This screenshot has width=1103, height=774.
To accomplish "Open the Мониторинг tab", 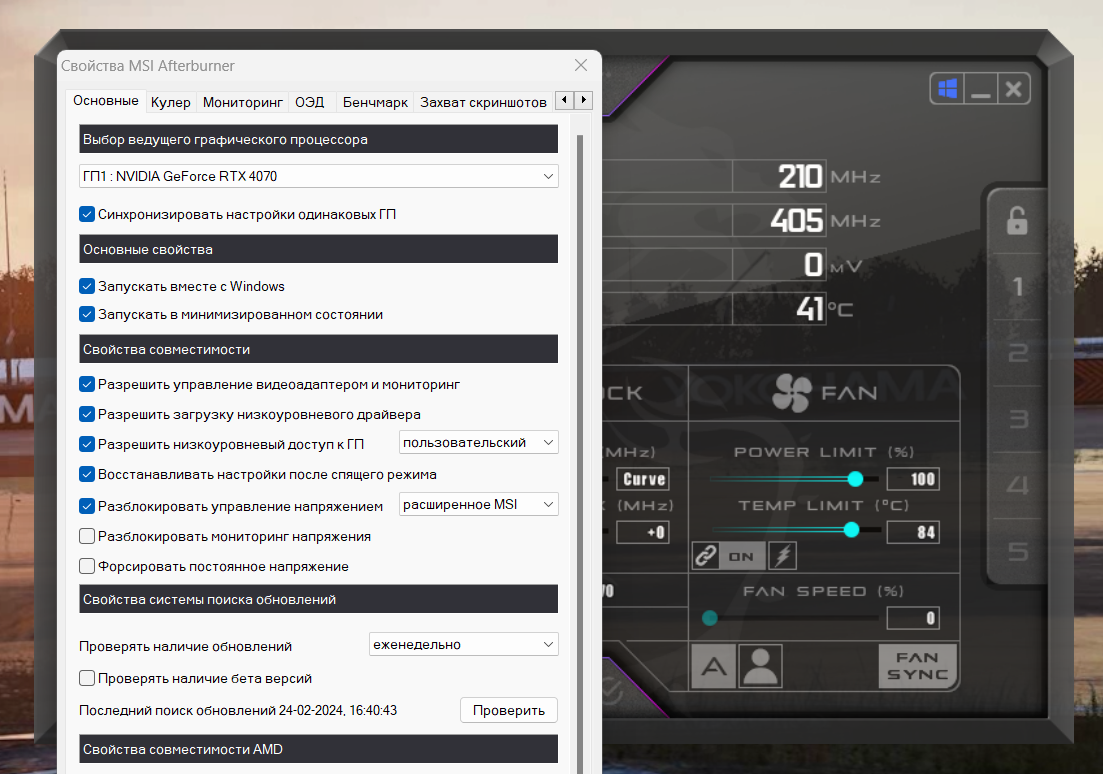I will click(x=243, y=103).
